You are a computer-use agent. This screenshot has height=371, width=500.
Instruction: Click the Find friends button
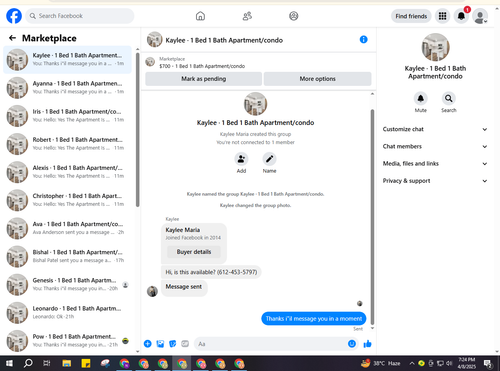click(411, 16)
